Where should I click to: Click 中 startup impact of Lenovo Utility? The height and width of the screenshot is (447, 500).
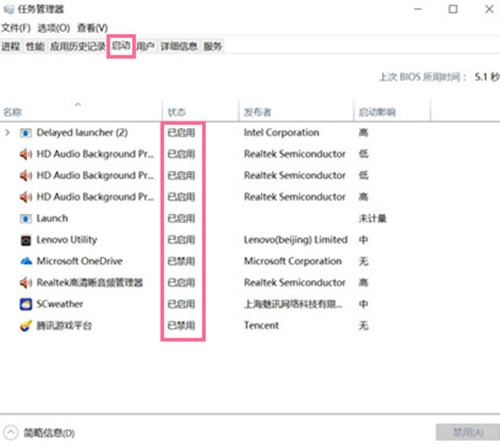363,240
